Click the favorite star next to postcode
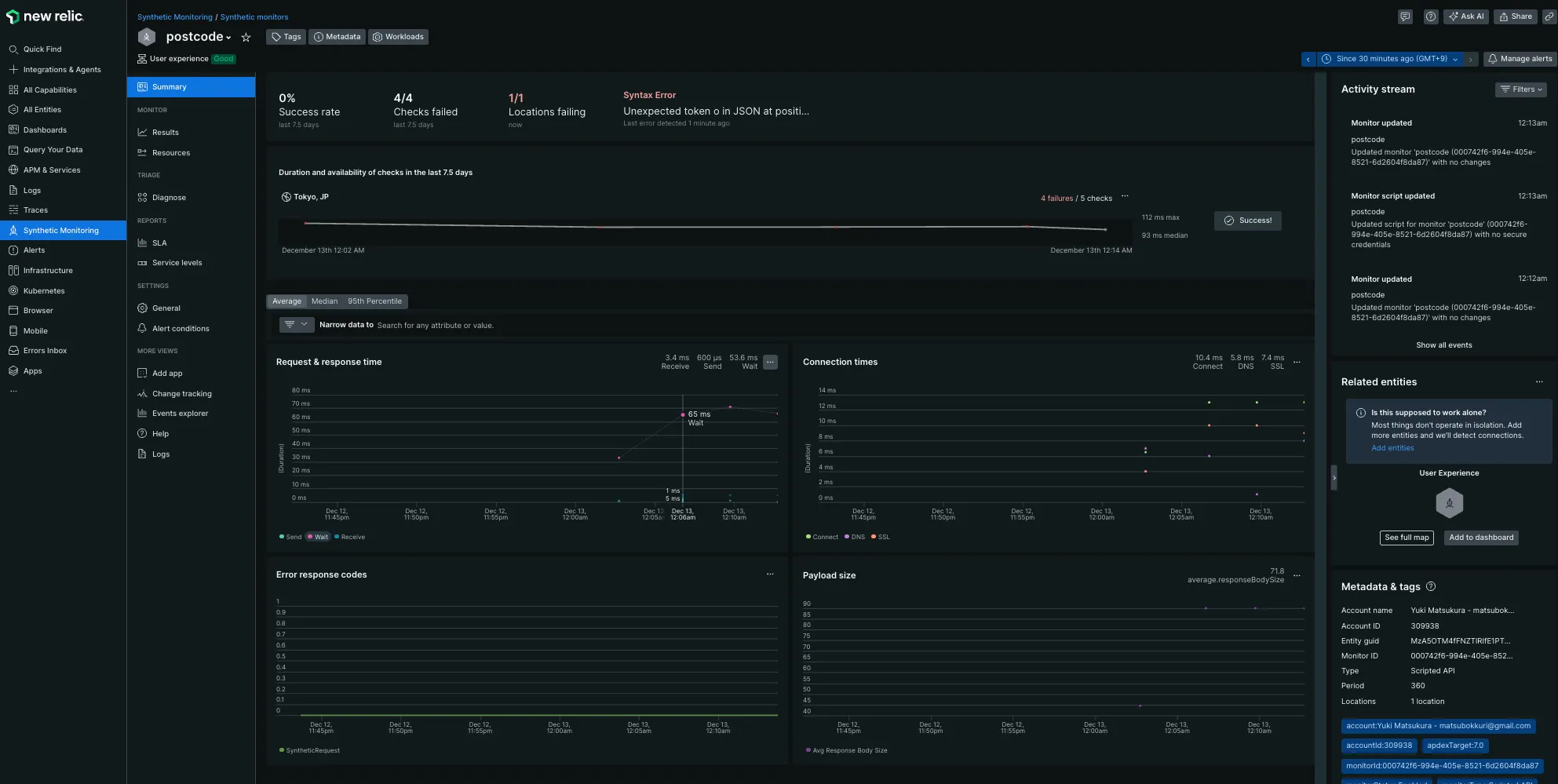The image size is (1558, 784). [x=246, y=37]
